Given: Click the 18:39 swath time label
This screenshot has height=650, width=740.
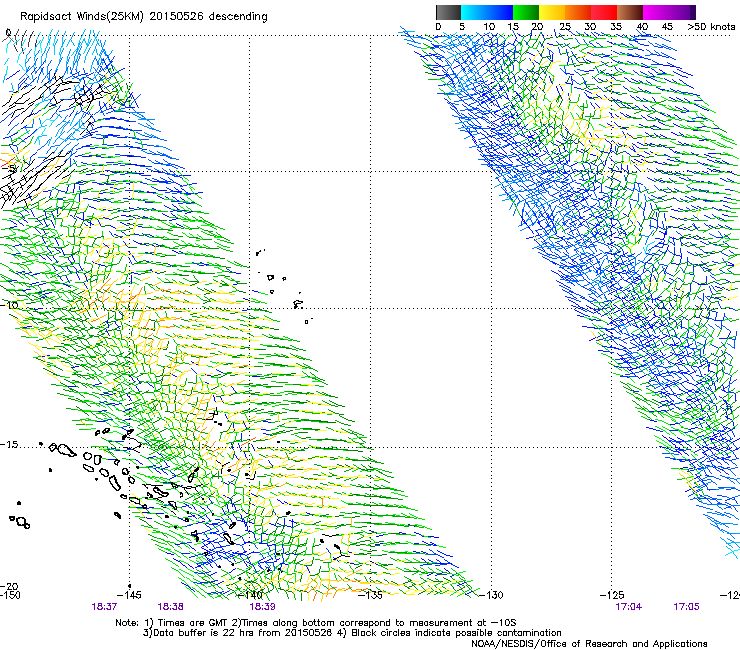Looking at the screenshot, I should [262, 607].
